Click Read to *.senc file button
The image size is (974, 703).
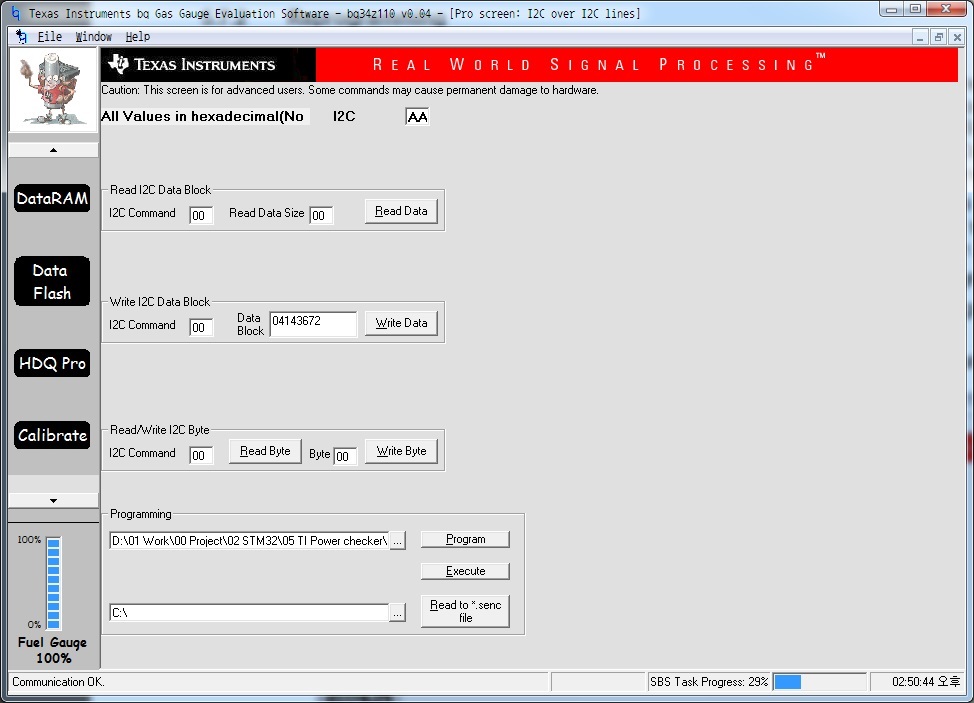pos(465,611)
